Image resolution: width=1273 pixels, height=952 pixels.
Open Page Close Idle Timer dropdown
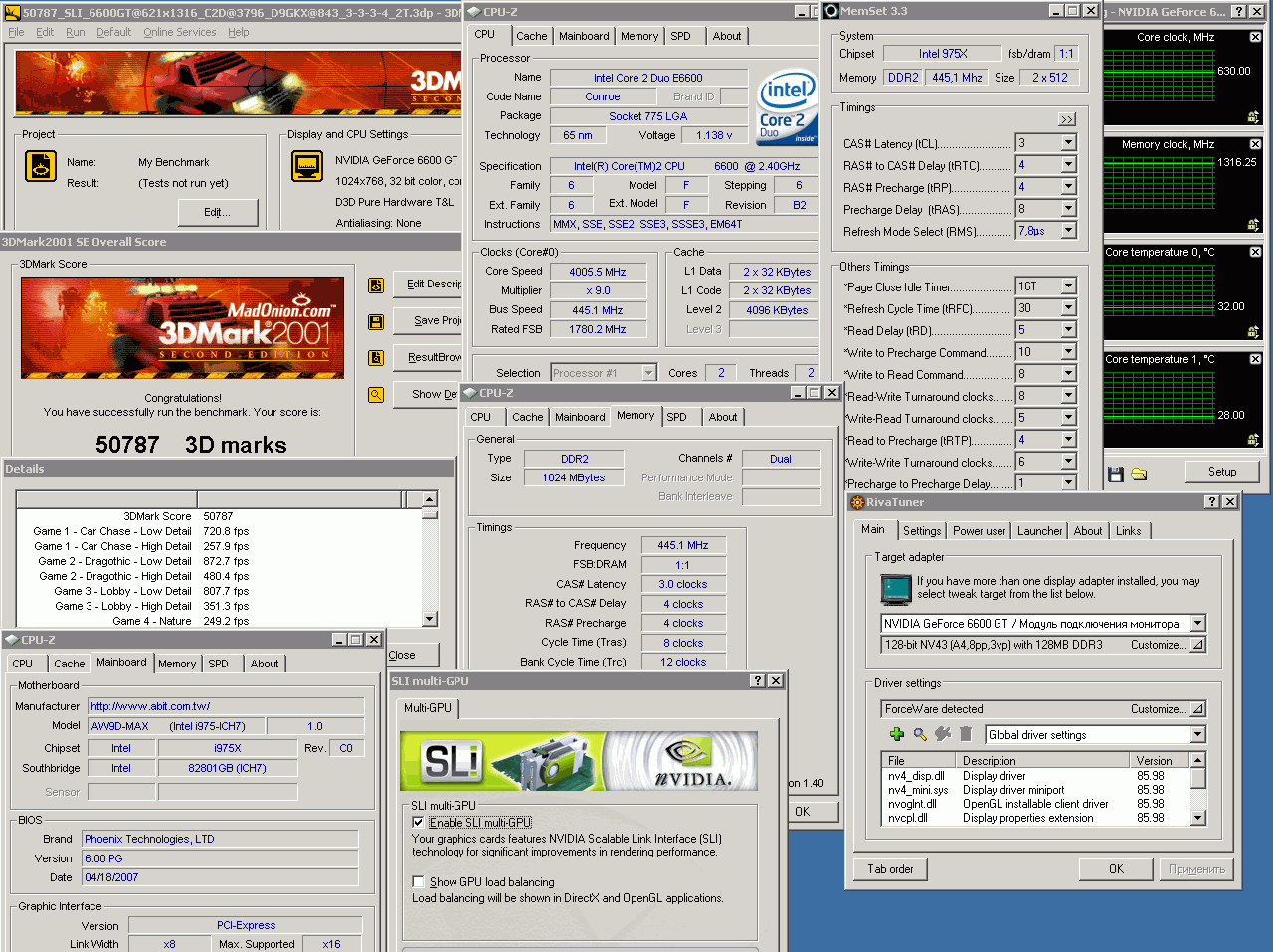click(x=1068, y=286)
